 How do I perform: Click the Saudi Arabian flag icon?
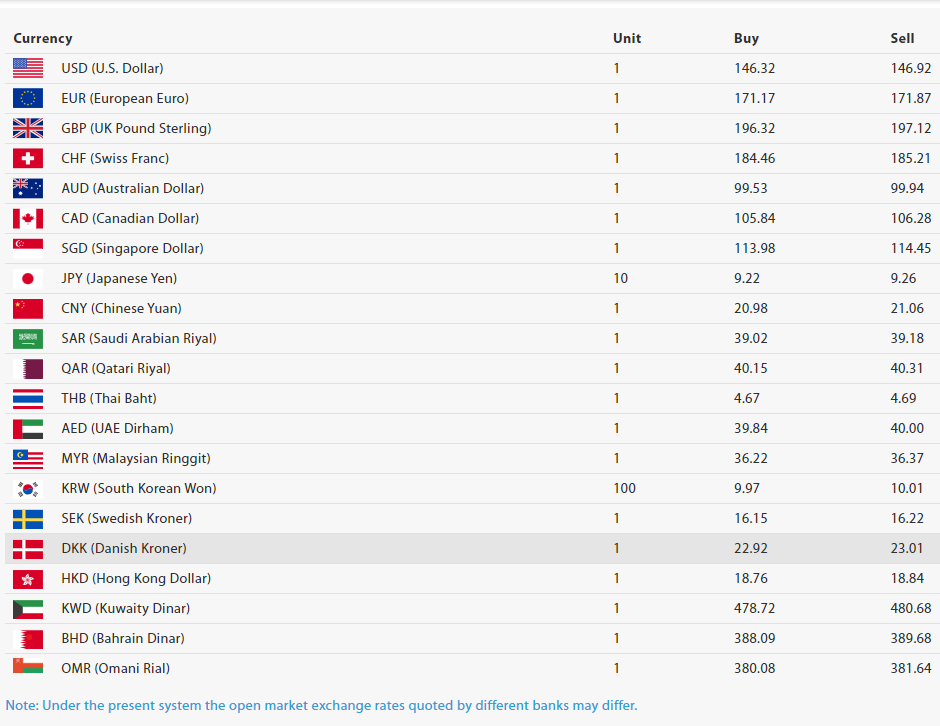point(28,338)
